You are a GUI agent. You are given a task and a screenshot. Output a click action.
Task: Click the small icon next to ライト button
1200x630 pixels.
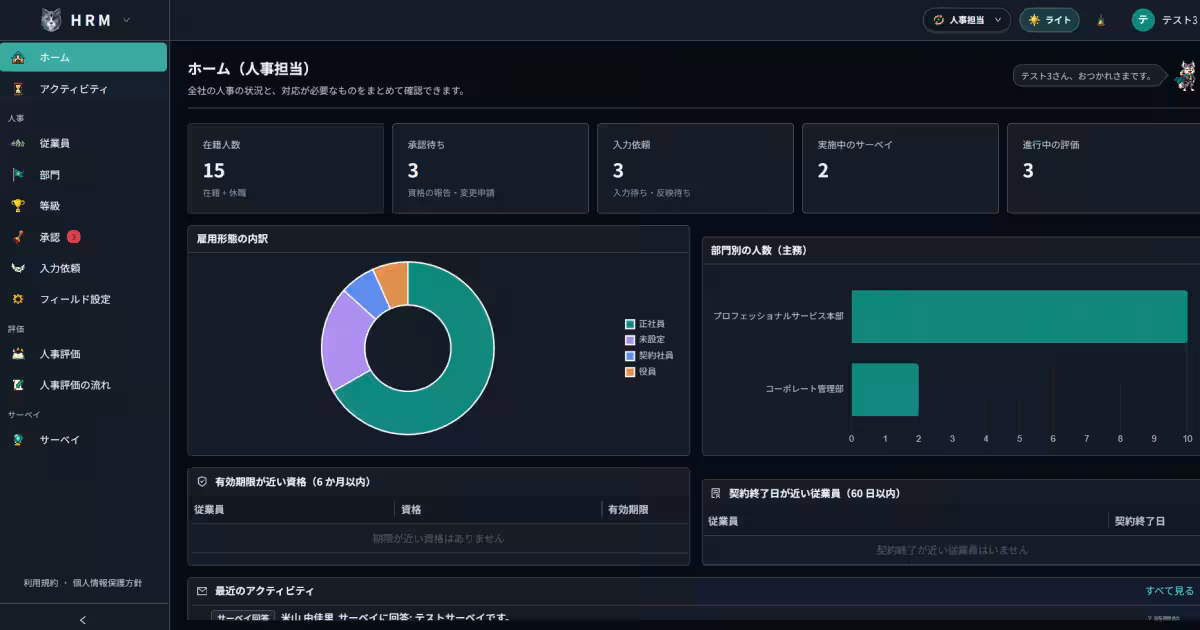pyautogui.click(x=1101, y=20)
